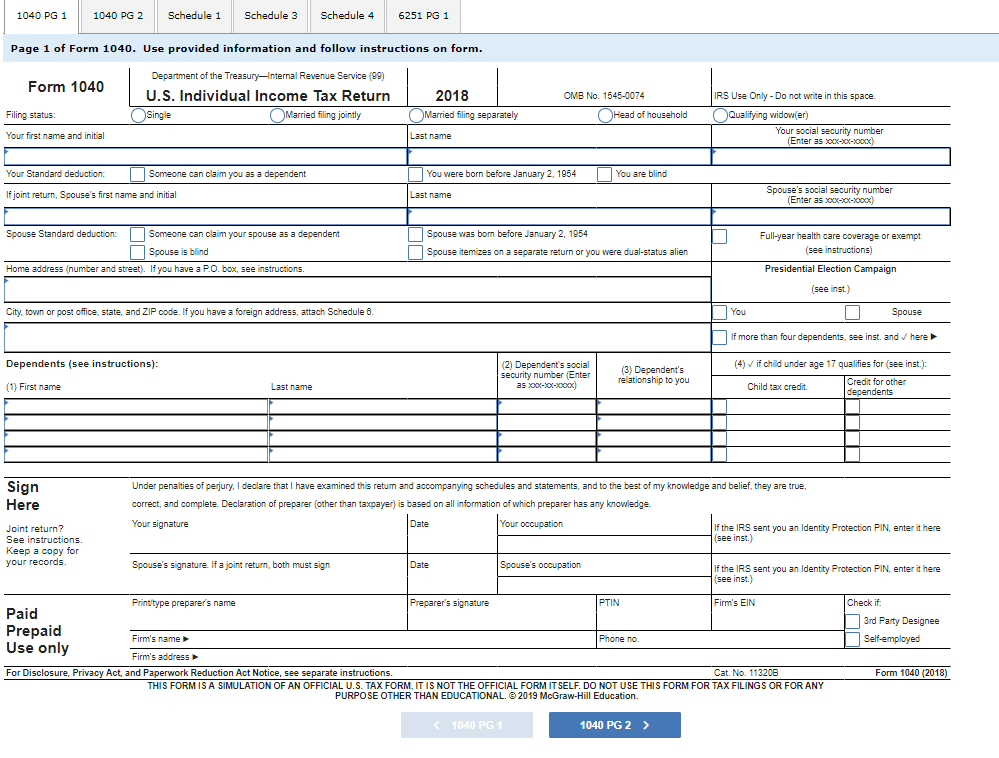Check first dependent's Credit for other dependents box
Screen dimensions: 999x758
point(852,406)
